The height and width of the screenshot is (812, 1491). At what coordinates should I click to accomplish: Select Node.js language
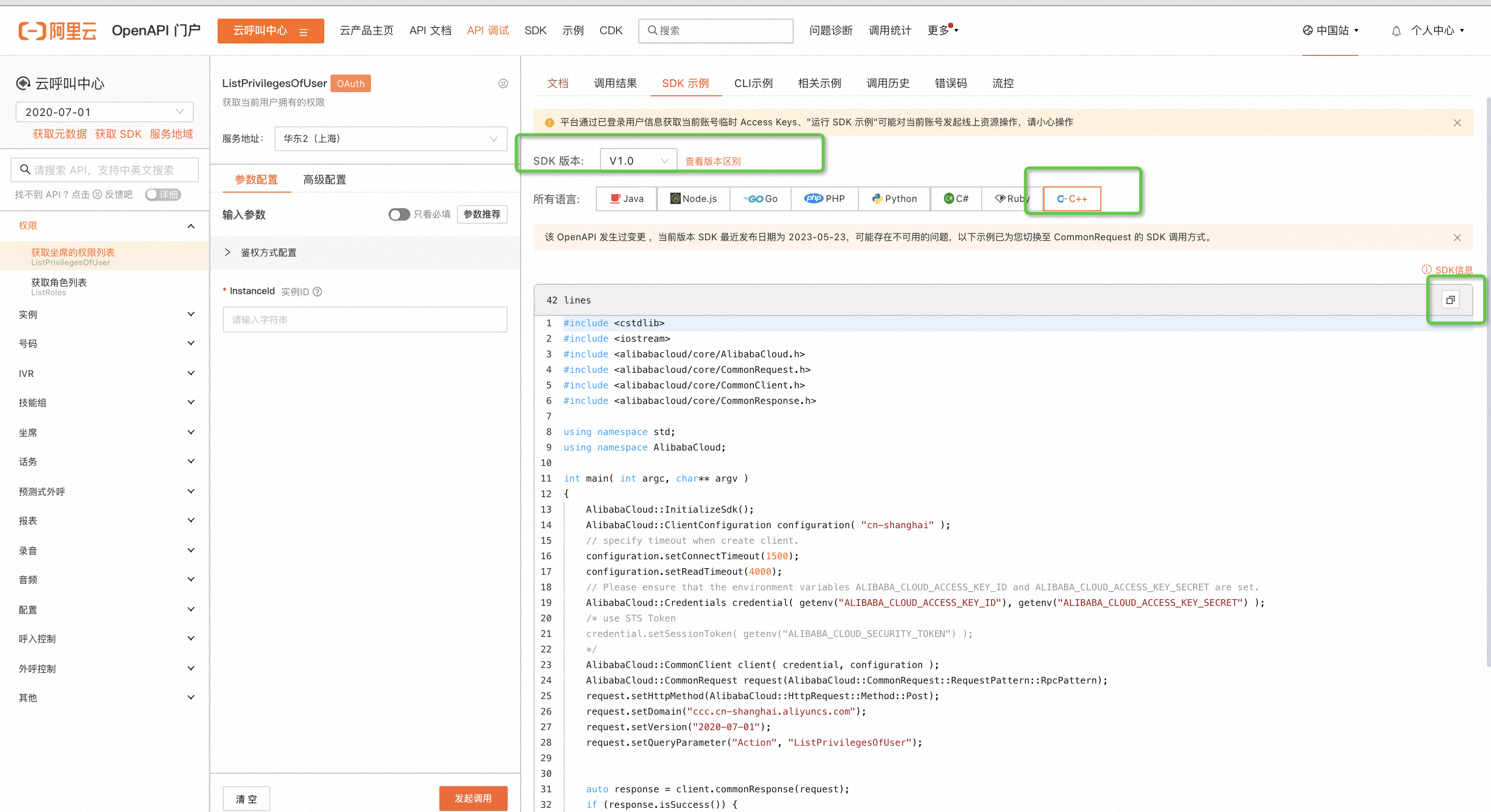pos(693,198)
